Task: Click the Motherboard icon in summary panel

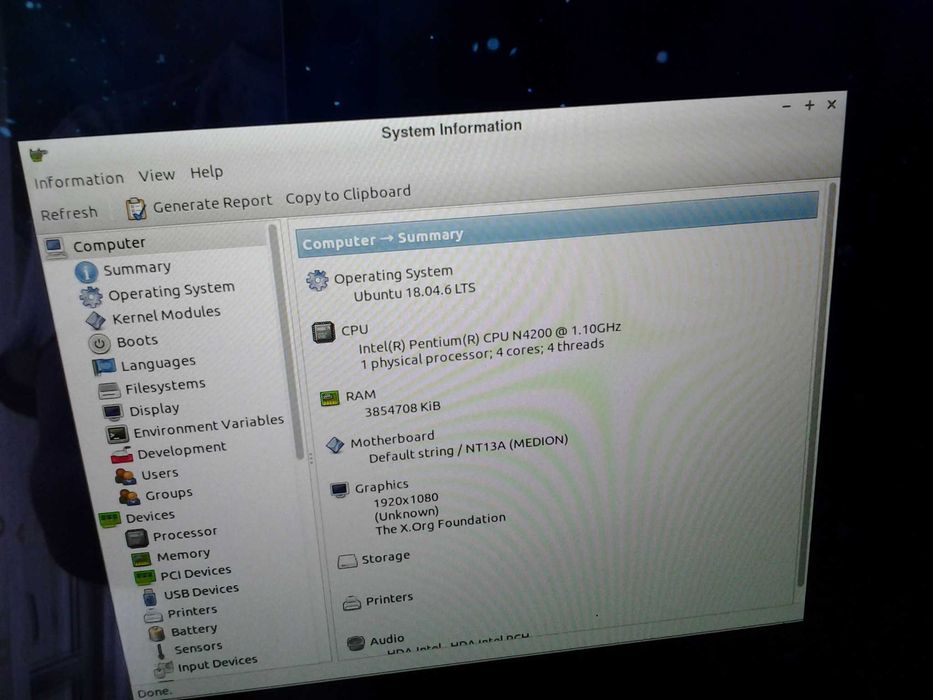Action: [335, 445]
